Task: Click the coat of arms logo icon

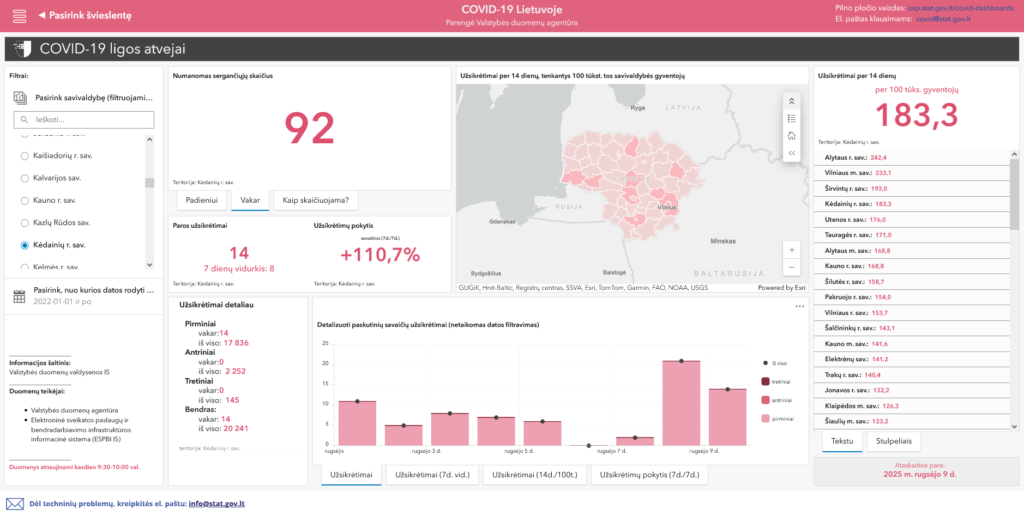Action: (23, 48)
